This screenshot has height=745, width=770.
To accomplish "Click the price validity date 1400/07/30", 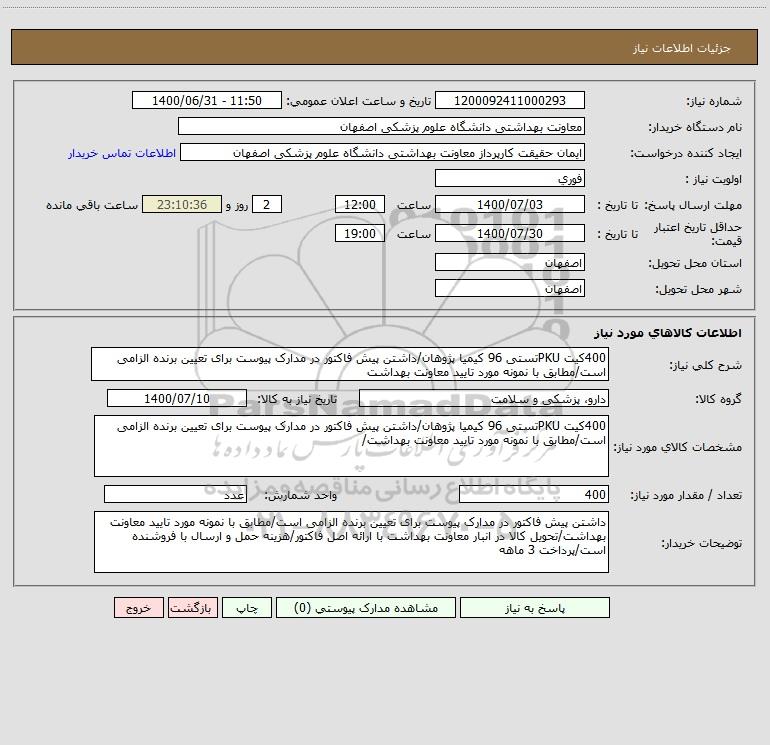I will click(510, 233).
